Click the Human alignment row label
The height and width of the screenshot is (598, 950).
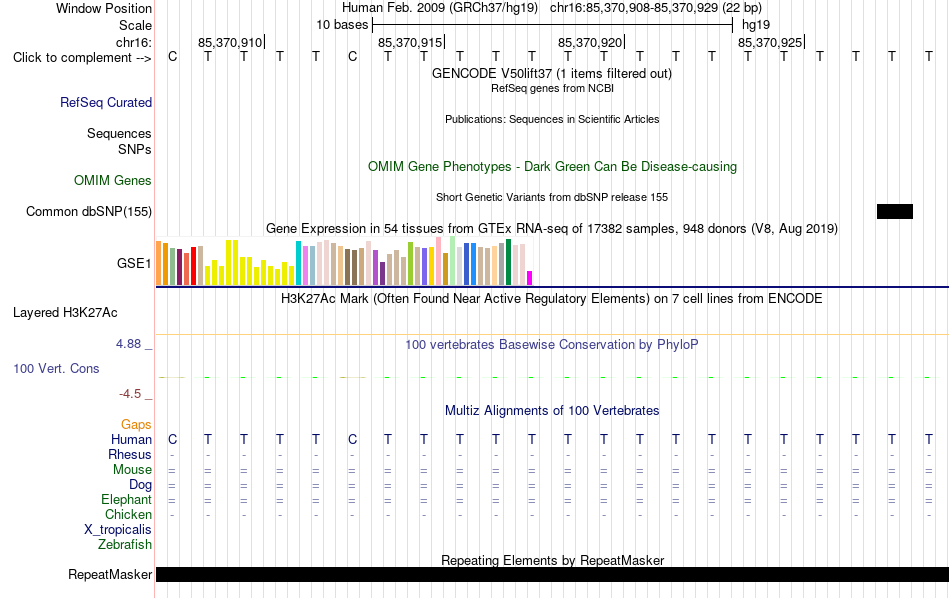point(131,439)
